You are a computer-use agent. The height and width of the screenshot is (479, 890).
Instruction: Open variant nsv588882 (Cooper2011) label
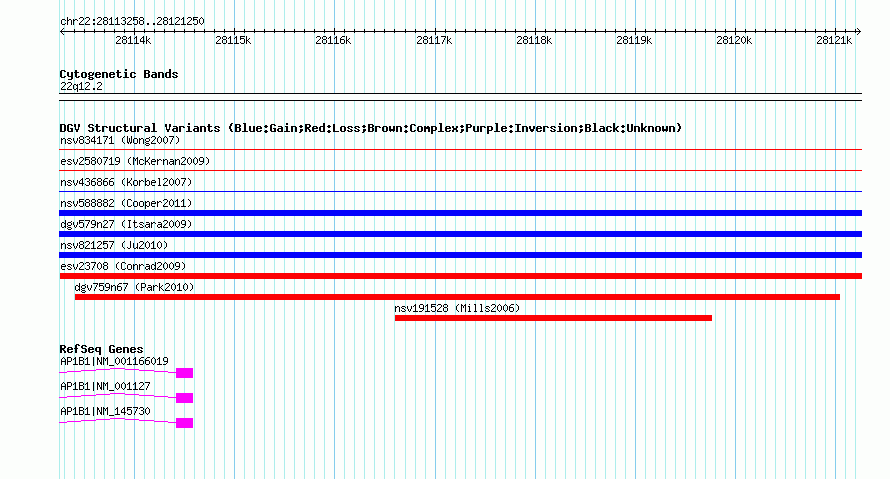point(126,203)
